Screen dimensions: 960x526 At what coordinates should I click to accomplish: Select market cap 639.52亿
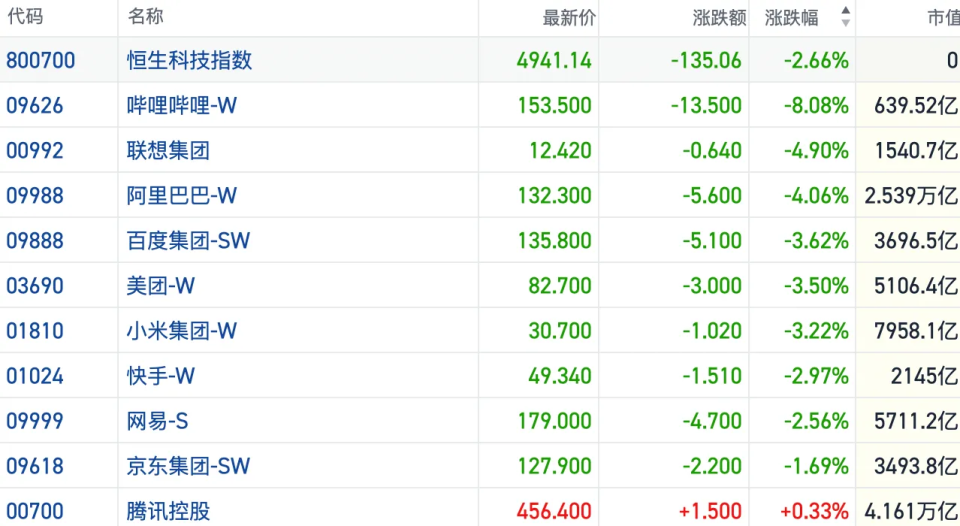pos(916,105)
